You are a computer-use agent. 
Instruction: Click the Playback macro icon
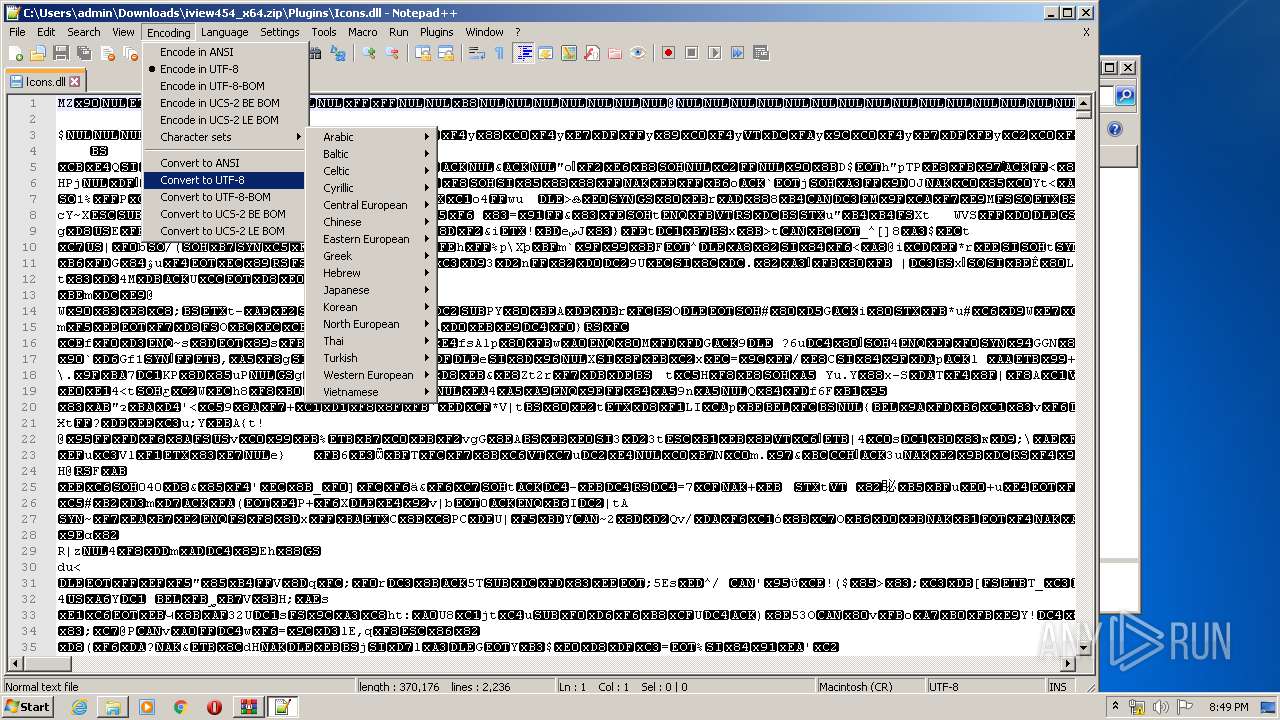coord(714,53)
